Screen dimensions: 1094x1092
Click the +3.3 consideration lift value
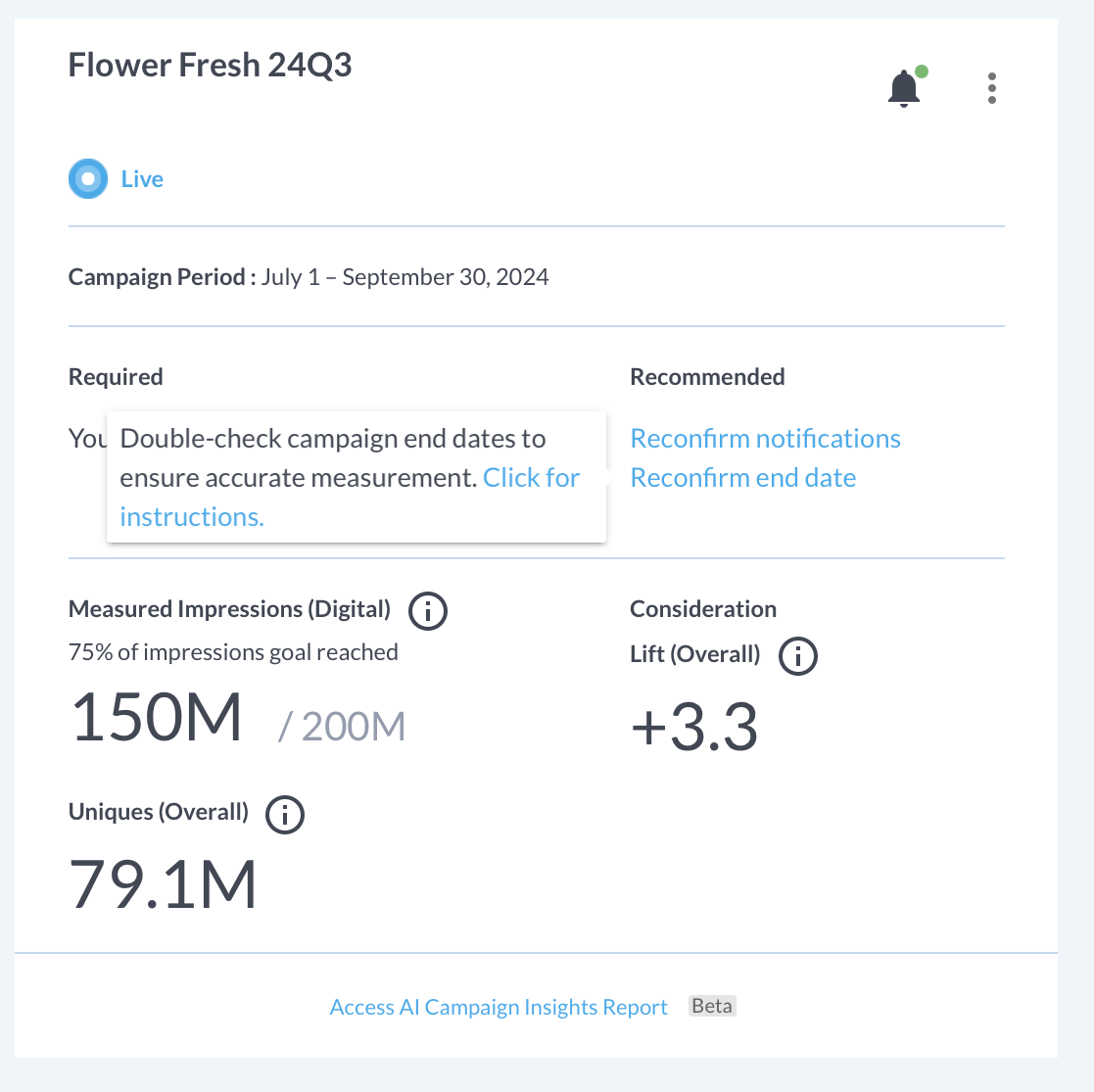point(694,727)
